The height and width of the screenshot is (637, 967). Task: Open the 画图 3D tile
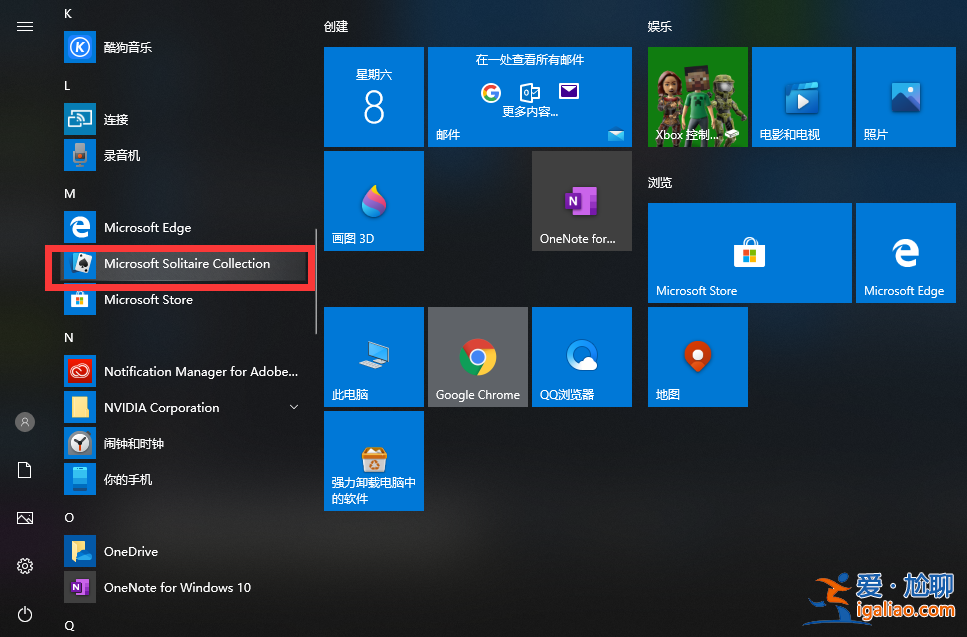point(373,201)
